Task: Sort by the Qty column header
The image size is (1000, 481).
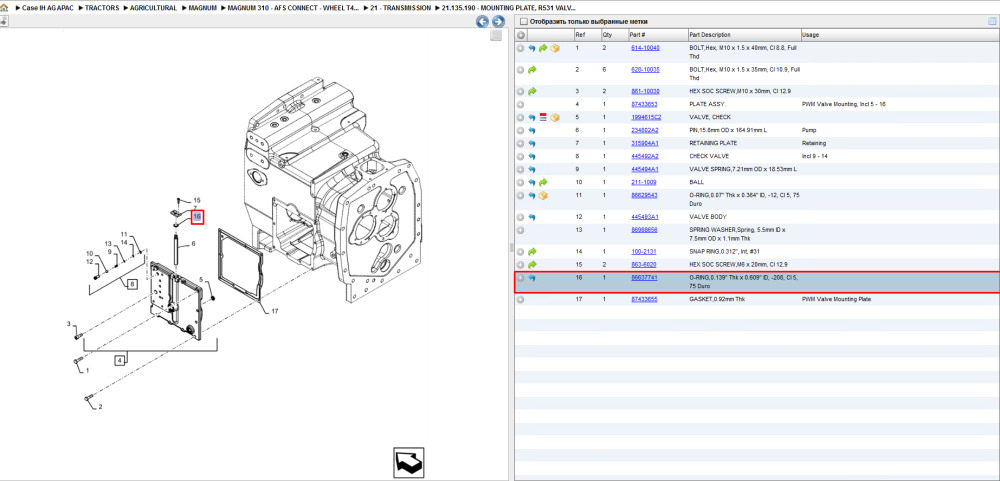Action: coord(607,34)
